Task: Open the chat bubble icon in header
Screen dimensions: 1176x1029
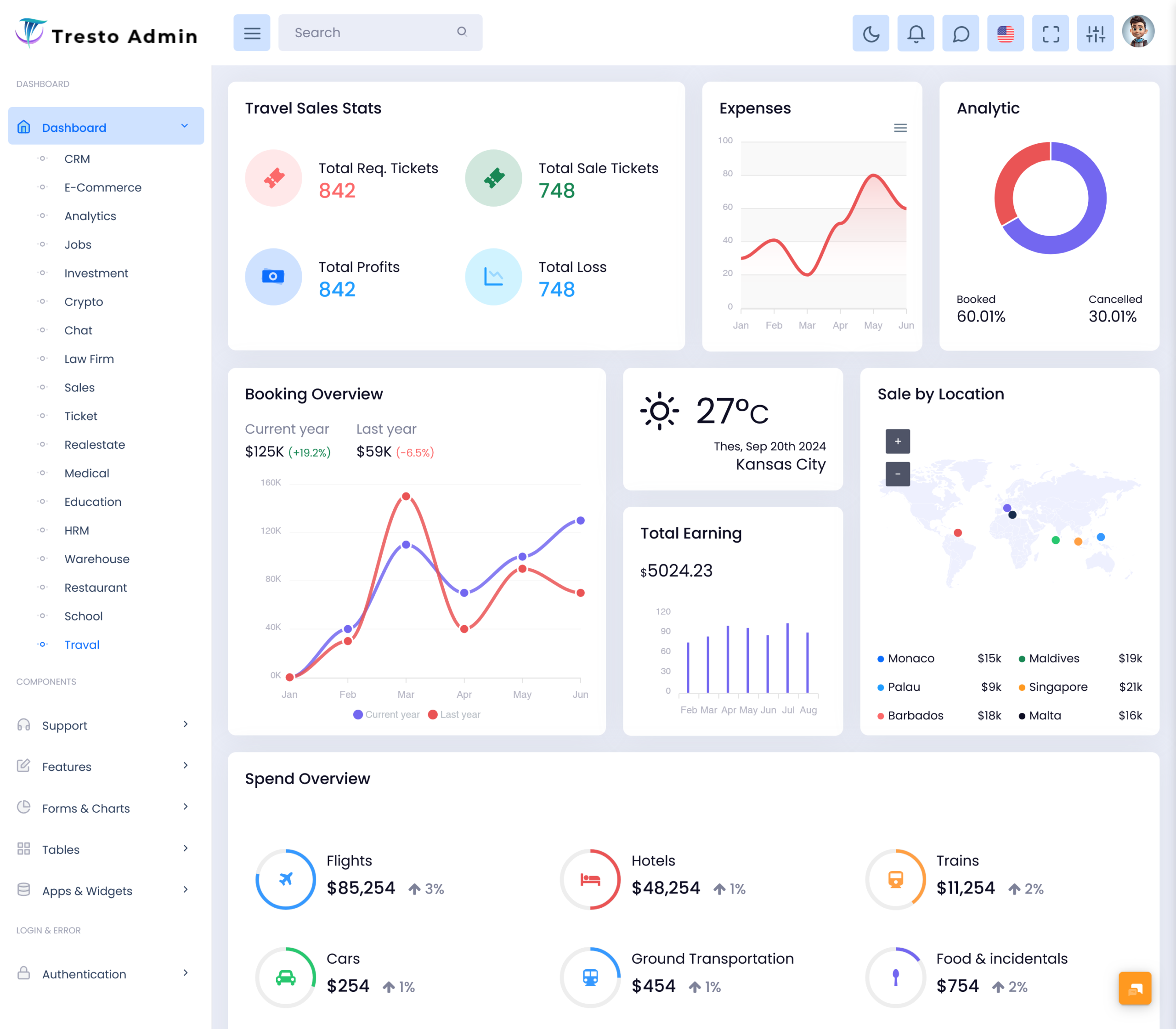Action: point(961,33)
